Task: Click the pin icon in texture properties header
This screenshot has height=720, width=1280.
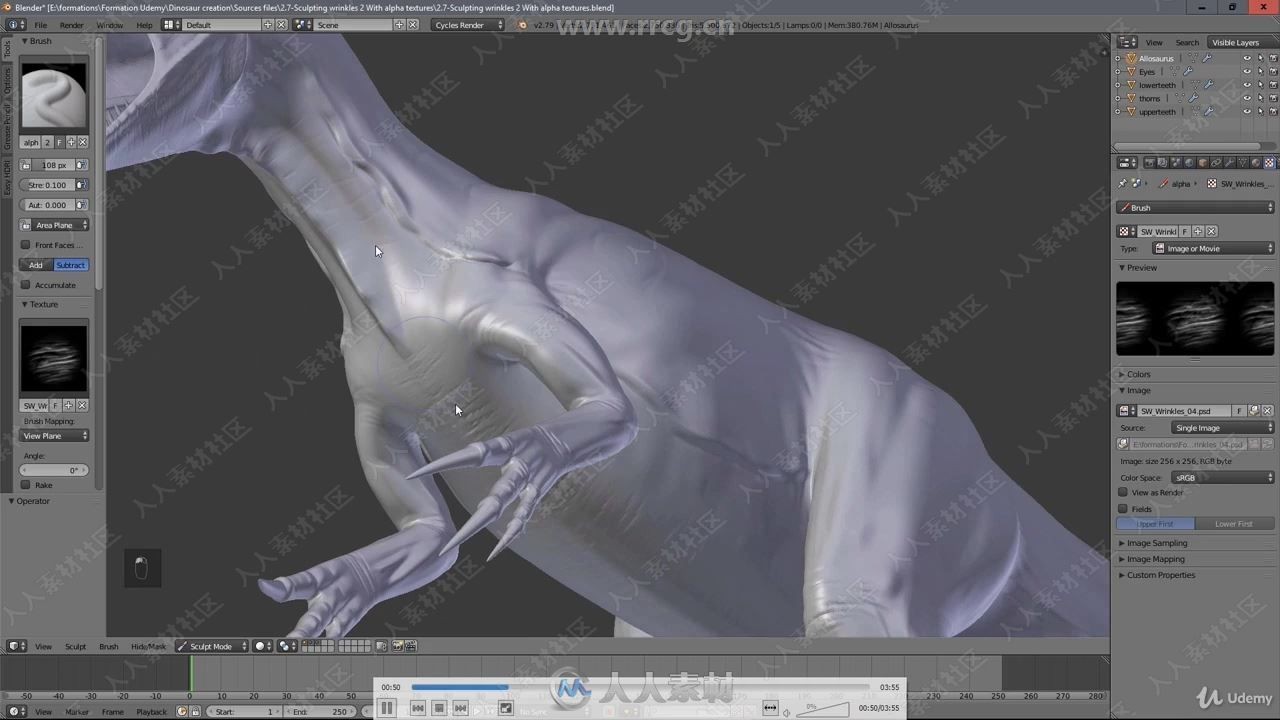Action: coord(1121,183)
